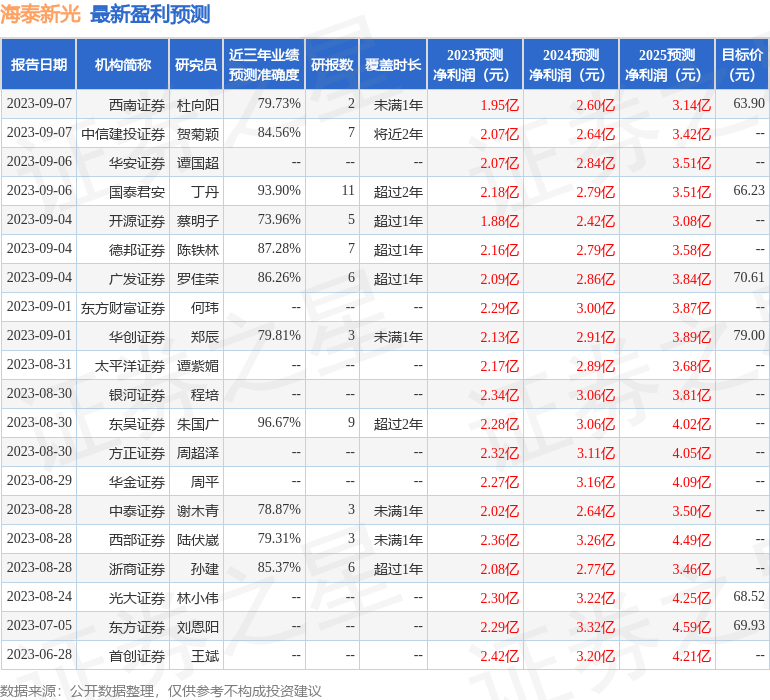Click the 2024预测净利润 column header
The height and width of the screenshot is (700, 770).
[x=571, y=64]
